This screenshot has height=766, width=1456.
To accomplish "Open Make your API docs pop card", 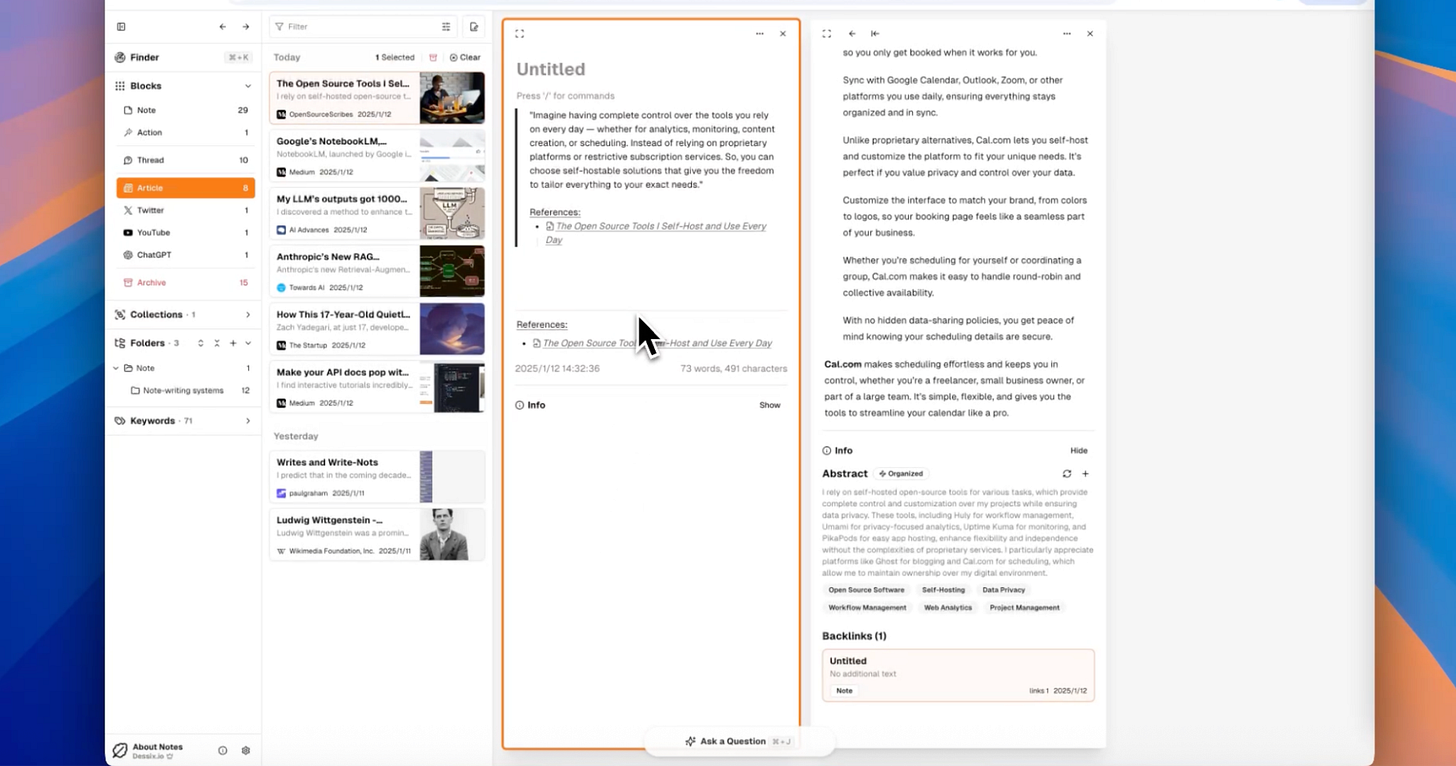I will 377,387.
